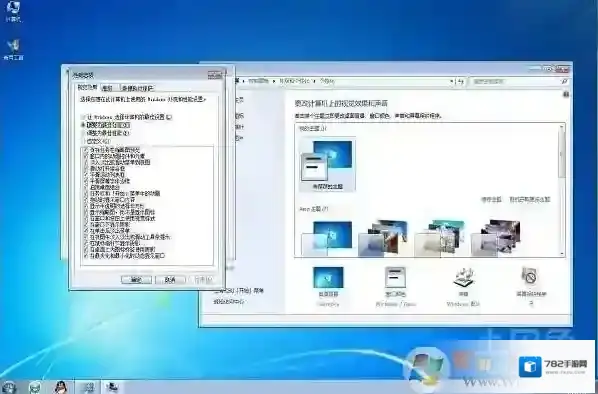
Task: Select the third Aero theme thumbnail
Action: coord(439,237)
